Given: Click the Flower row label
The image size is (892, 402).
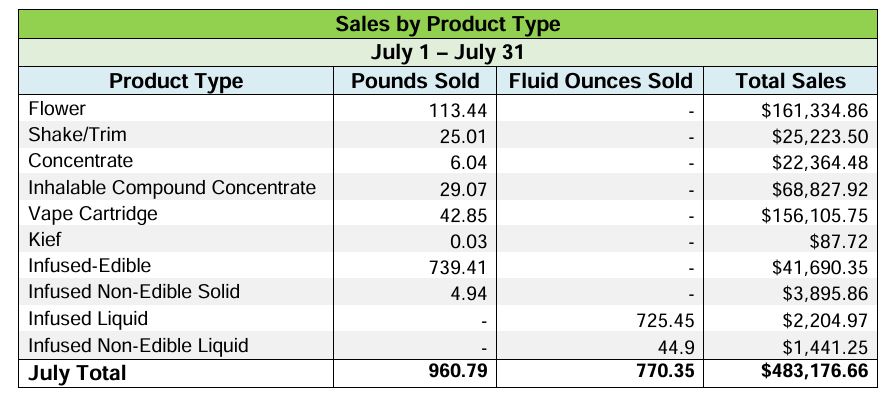Looking at the screenshot, I should tap(57, 108).
